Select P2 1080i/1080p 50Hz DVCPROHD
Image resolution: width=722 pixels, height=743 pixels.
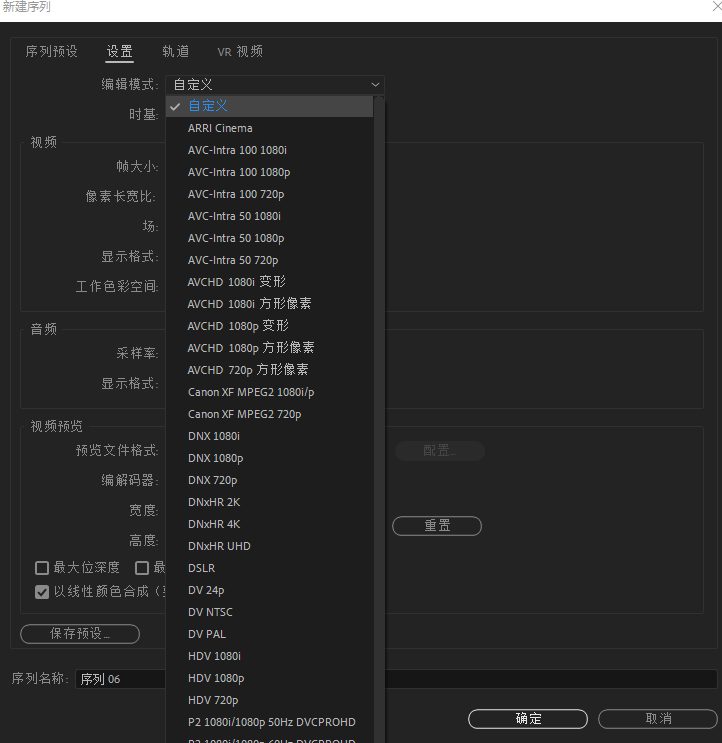(271, 722)
